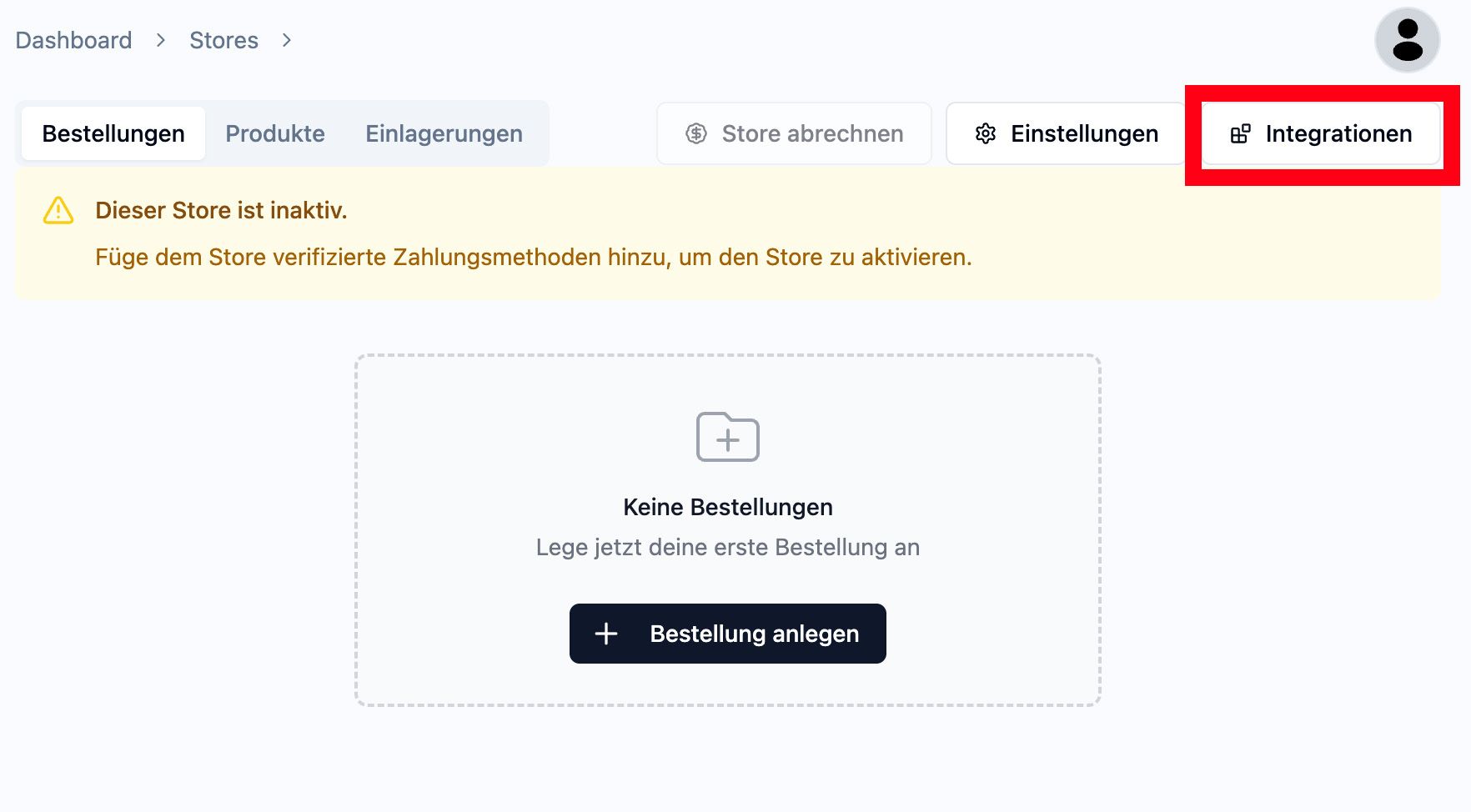The height and width of the screenshot is (812, 1471).
Task: Open the Integrationen button
Action: click(1322, 133)
